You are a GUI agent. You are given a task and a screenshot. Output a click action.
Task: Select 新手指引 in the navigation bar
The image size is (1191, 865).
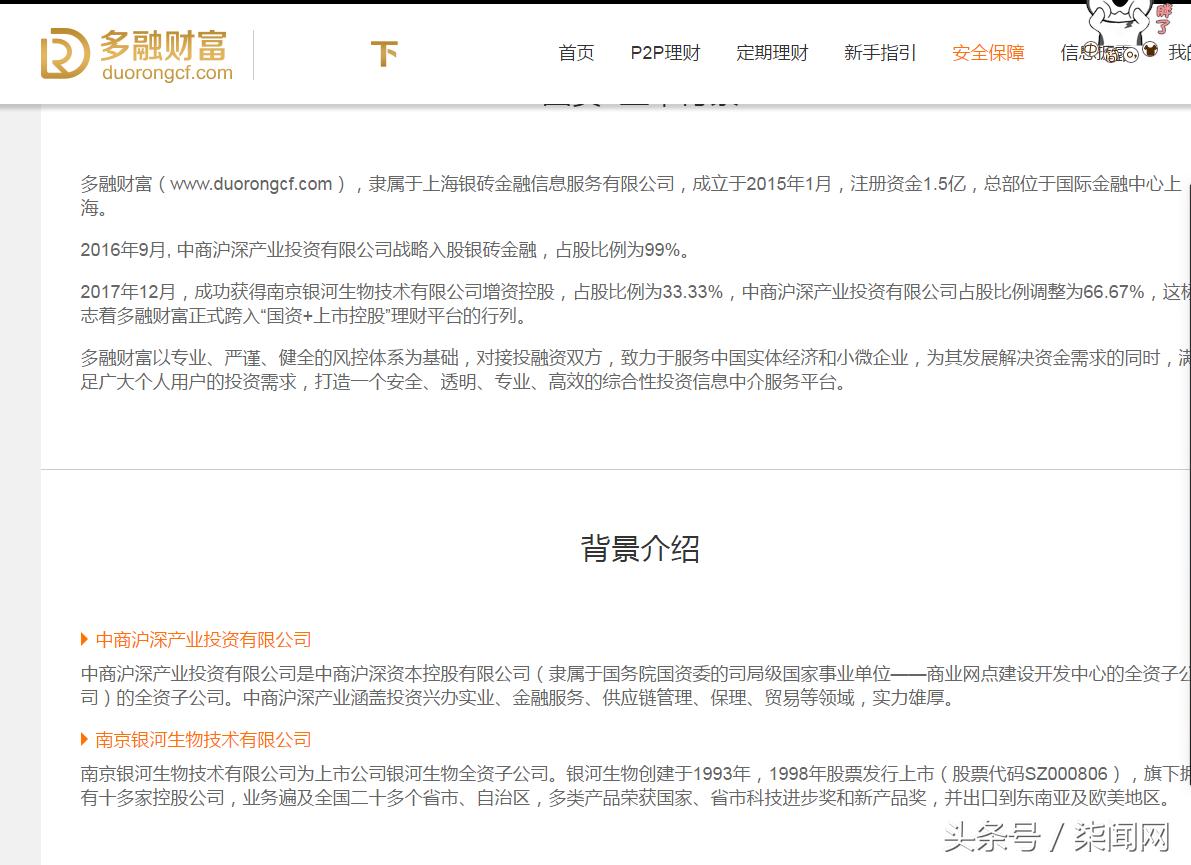880,53
